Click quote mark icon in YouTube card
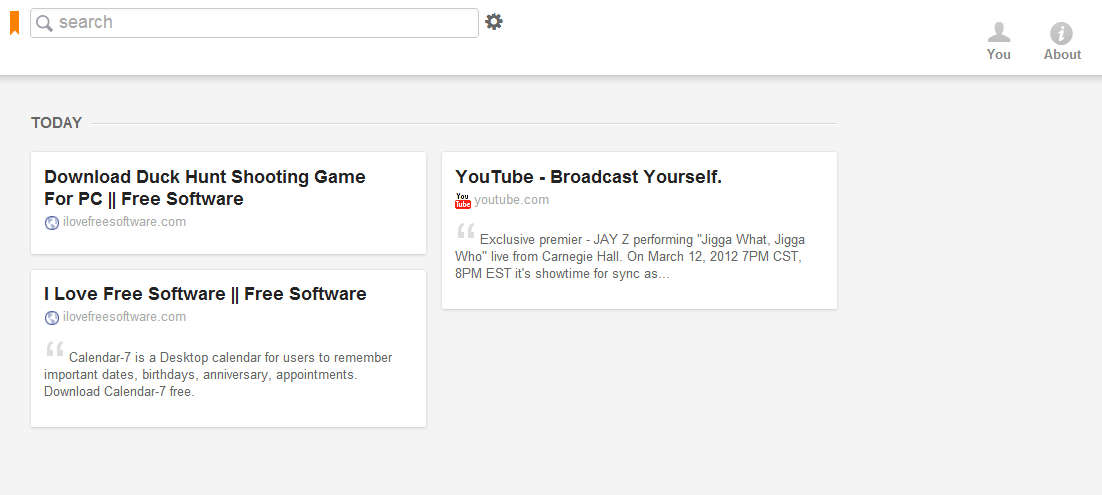This screenshot has width=1102, height=495. coord(465,232)
